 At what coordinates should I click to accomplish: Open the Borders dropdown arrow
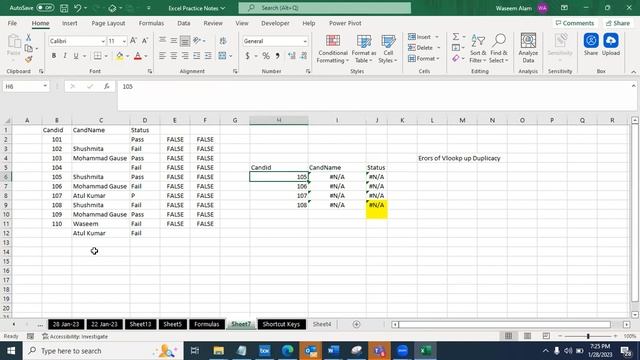click(106, 56)
